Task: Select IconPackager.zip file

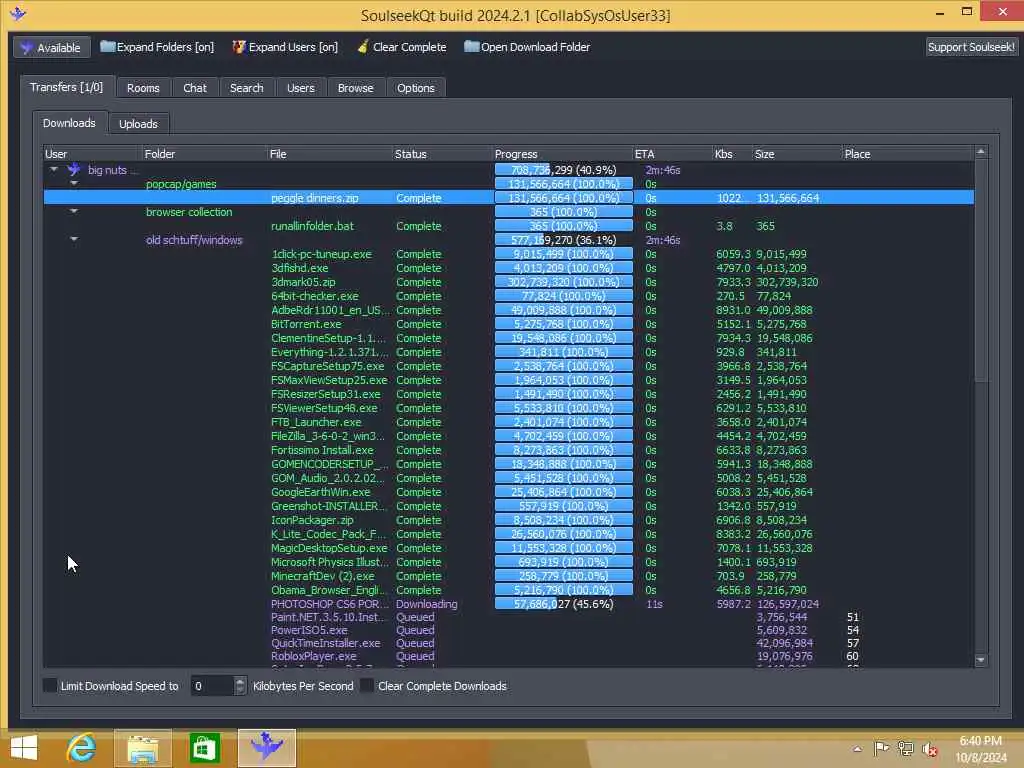Action: pyautogui.click(x=312, y=520)
